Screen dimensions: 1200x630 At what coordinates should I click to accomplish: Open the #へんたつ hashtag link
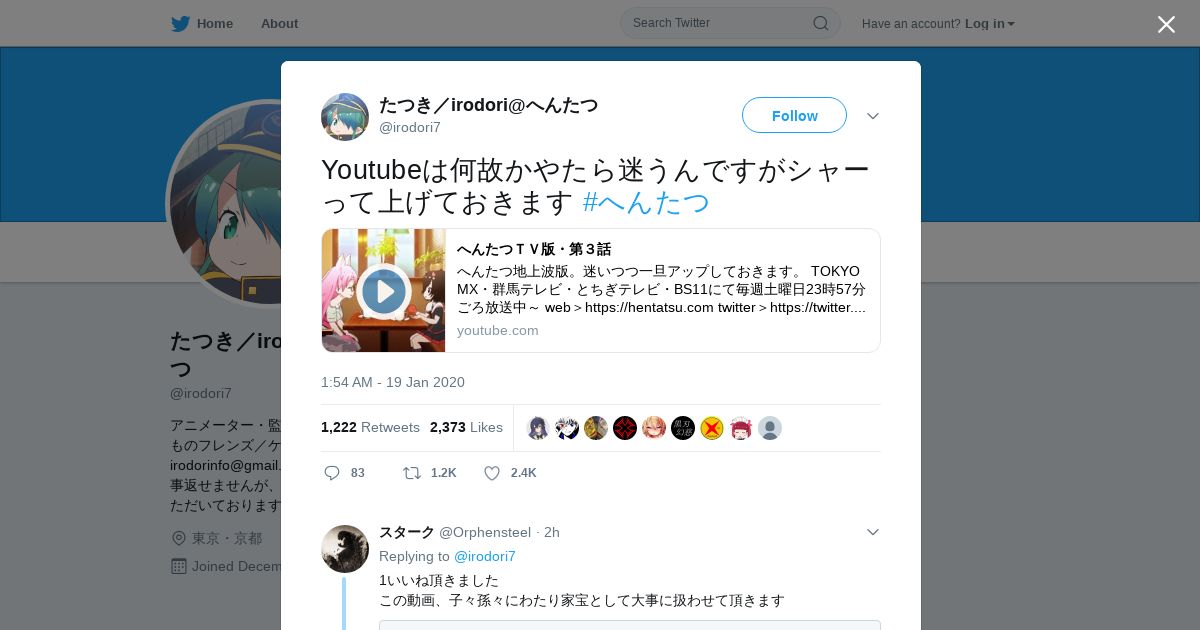tap(646, 202)
